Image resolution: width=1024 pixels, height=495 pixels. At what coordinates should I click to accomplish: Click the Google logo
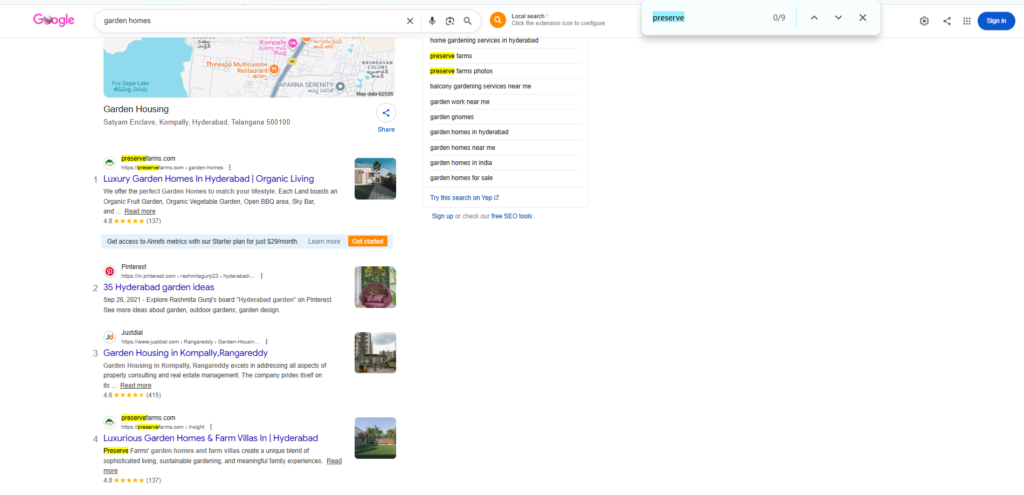(54, 20)
